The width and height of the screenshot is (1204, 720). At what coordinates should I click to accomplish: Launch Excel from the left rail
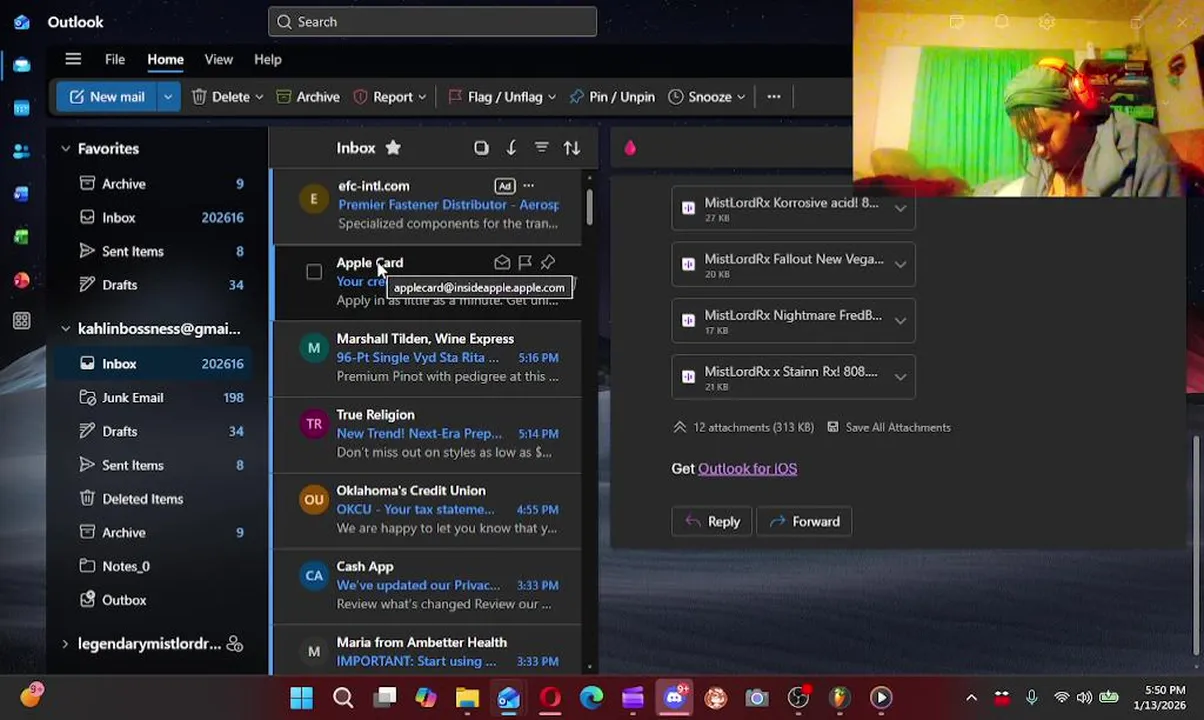click(22, 237)
